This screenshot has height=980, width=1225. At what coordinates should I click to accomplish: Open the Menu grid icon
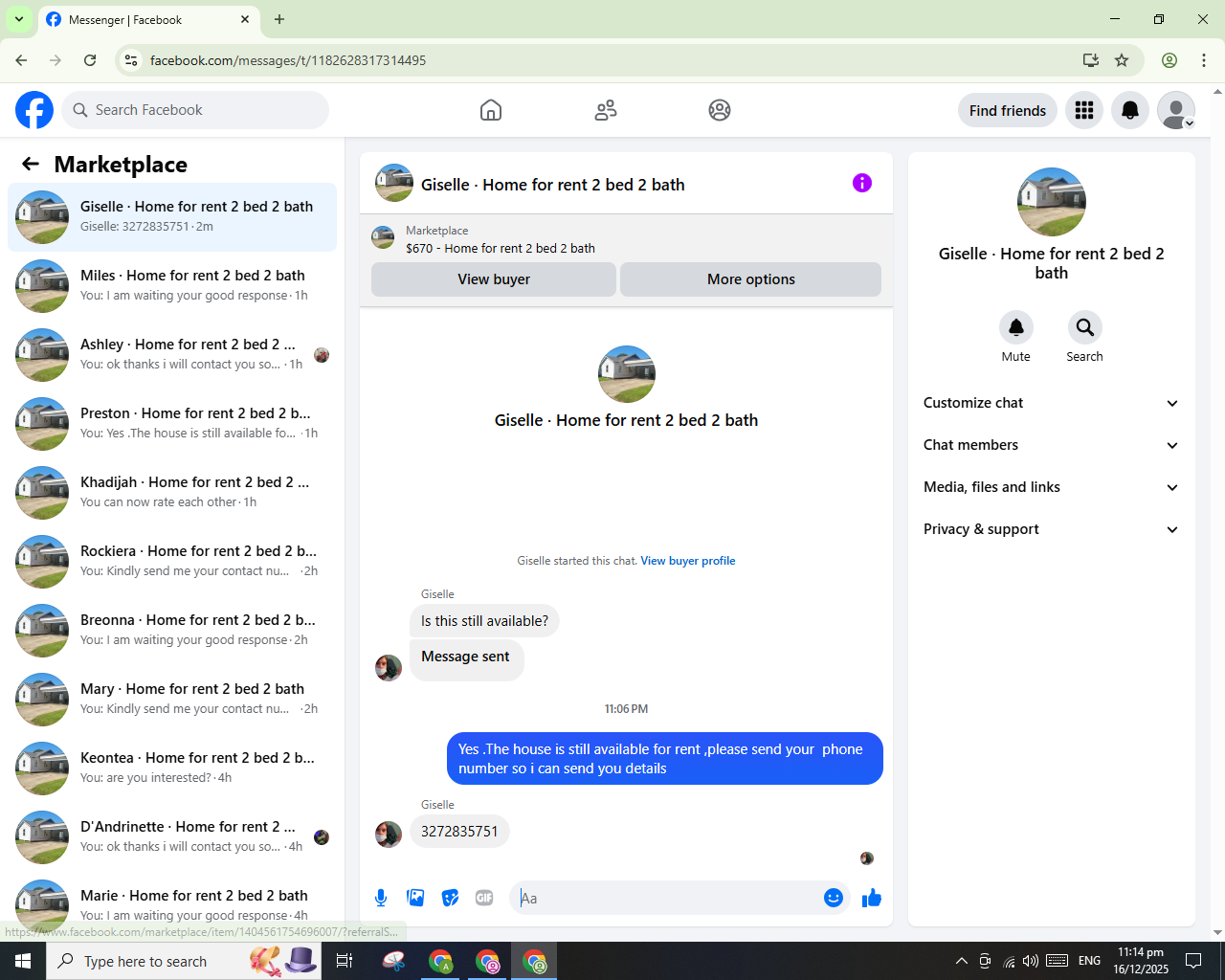1084,110
